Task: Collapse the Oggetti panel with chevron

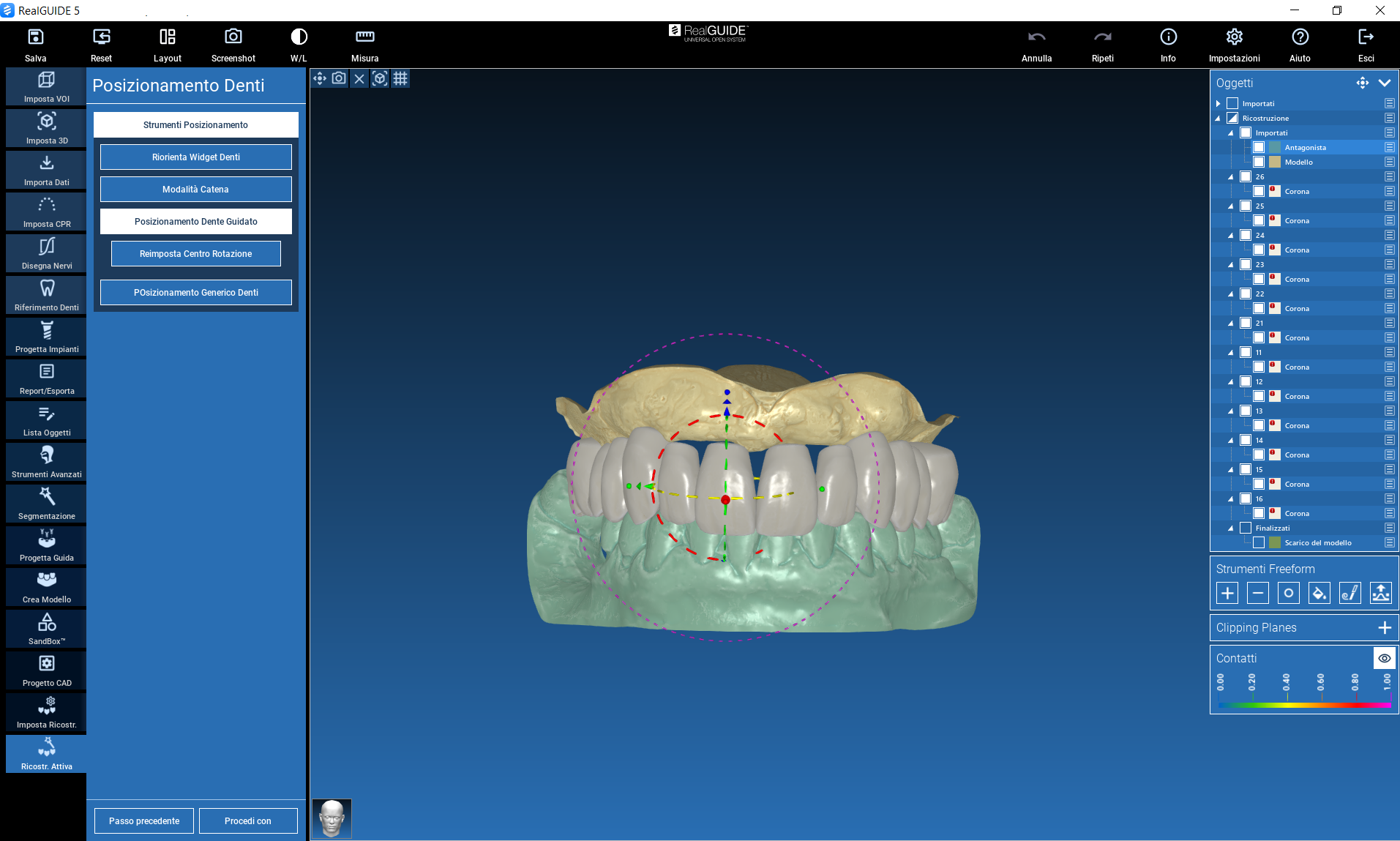Action: [1384, 83]
